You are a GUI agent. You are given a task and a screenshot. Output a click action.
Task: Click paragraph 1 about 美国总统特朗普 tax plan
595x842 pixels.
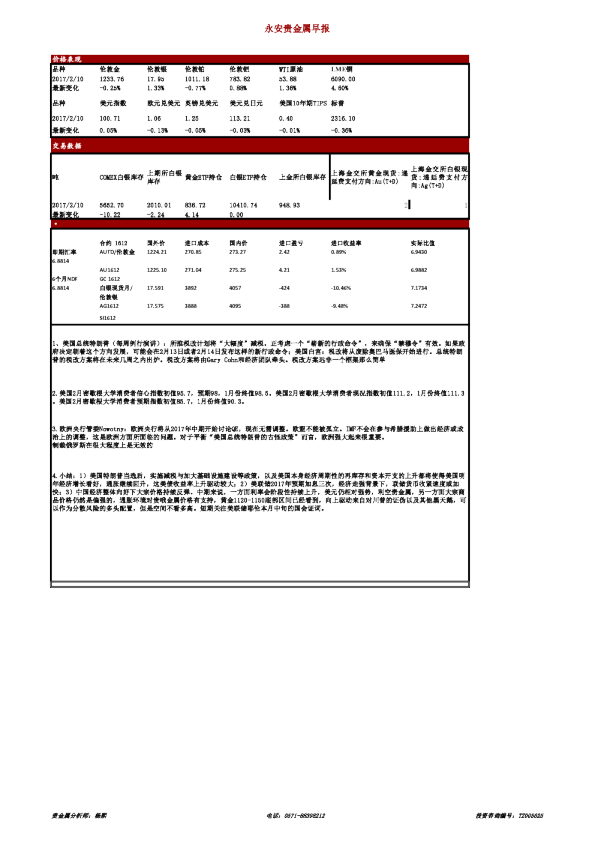[x=259, y=352]
